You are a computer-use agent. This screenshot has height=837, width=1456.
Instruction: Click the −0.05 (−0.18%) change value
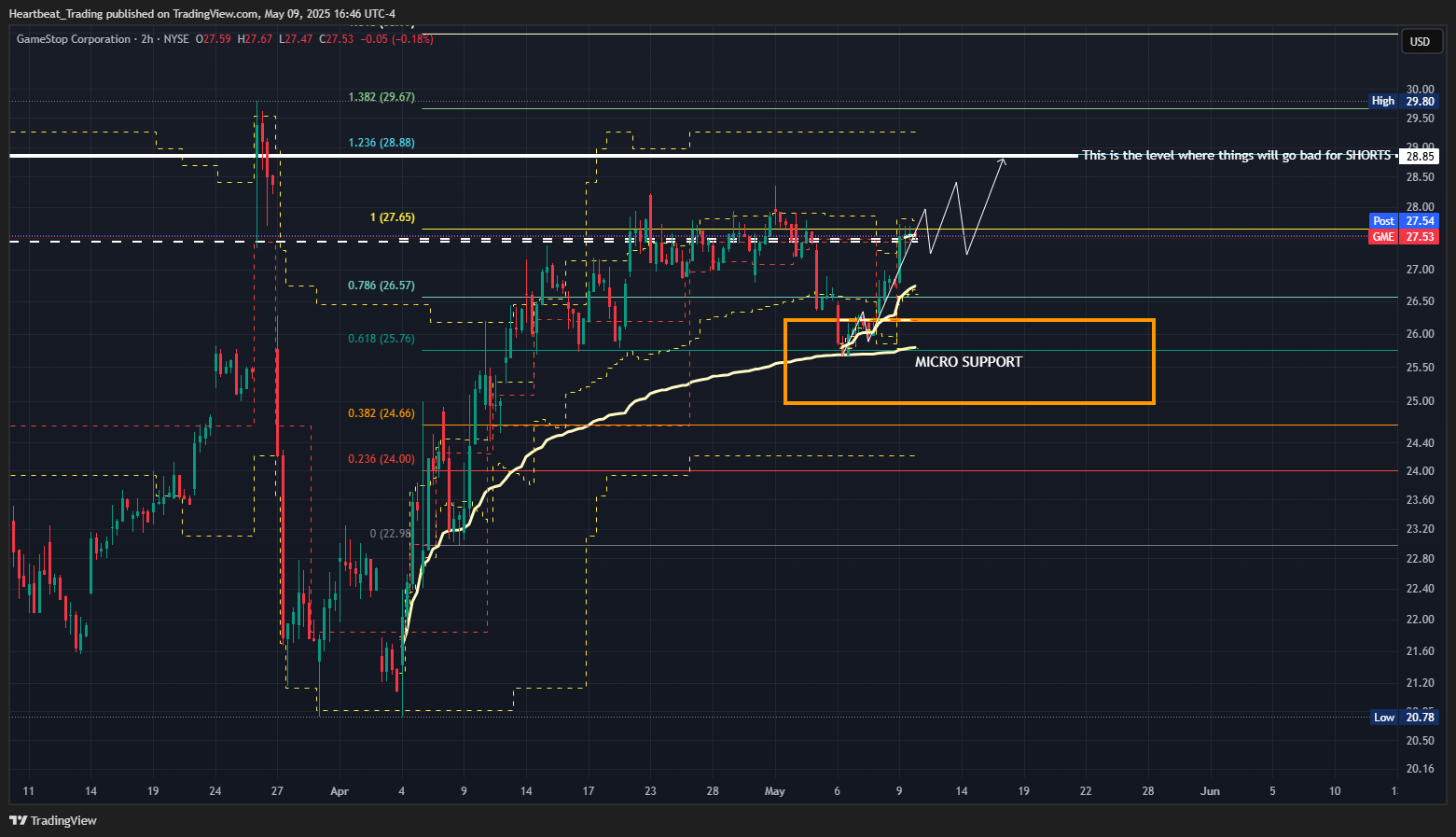pos(397,39)
